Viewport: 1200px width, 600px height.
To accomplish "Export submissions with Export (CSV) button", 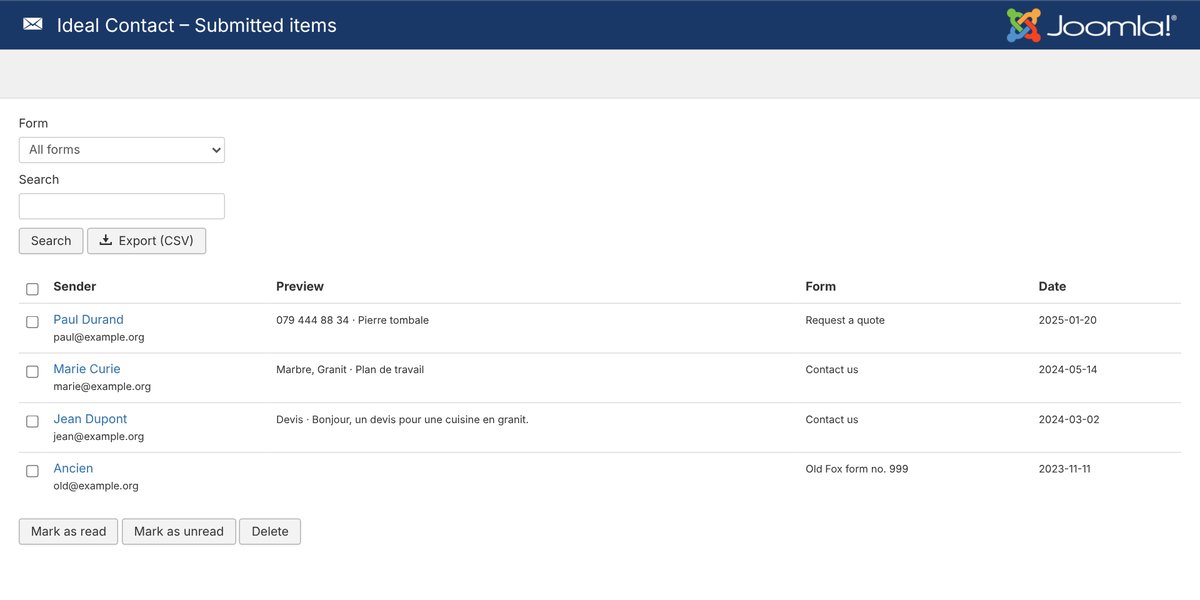I will (147, 241).
